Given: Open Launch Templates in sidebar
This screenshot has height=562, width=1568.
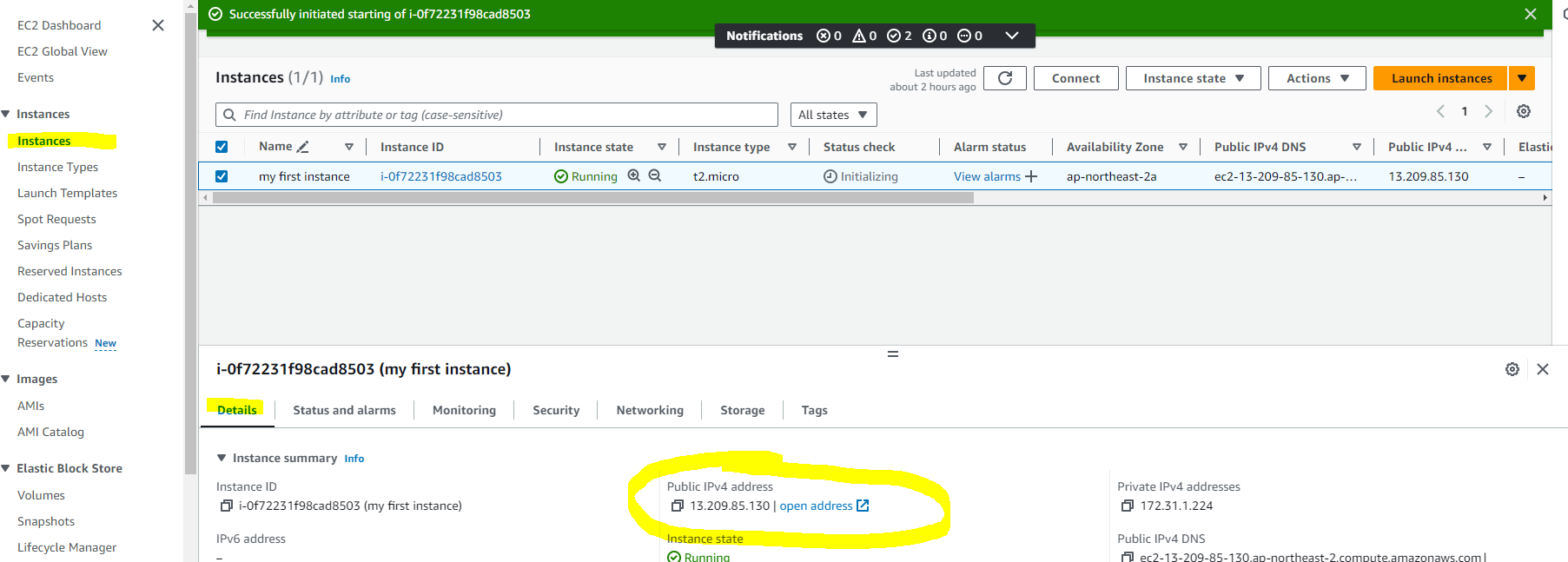Looking at the screenshot, I should pyautogui.click(x=67, y=193).
